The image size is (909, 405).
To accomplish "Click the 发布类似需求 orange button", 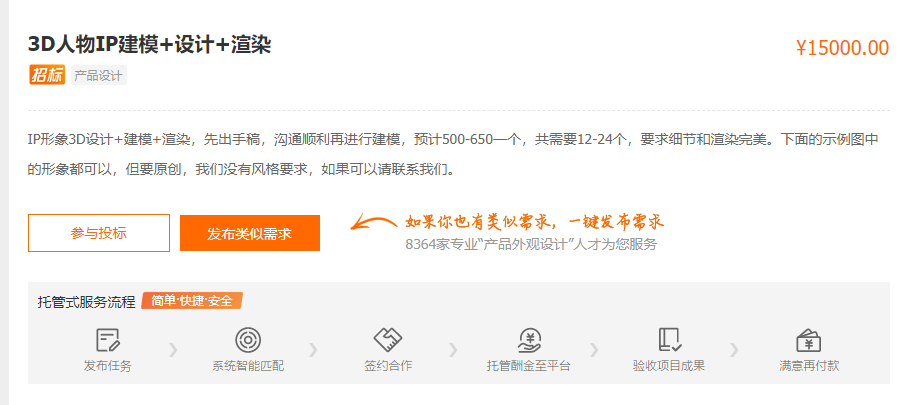I will click(250, 233).
